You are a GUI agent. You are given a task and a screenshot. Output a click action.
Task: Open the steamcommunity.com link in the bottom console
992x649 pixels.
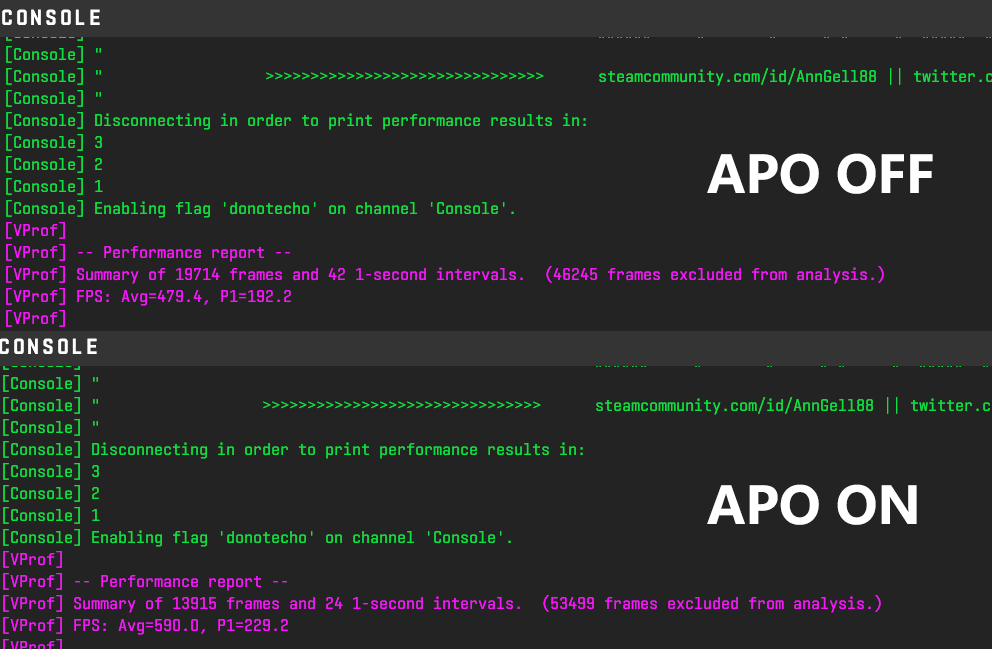(734, 406)
